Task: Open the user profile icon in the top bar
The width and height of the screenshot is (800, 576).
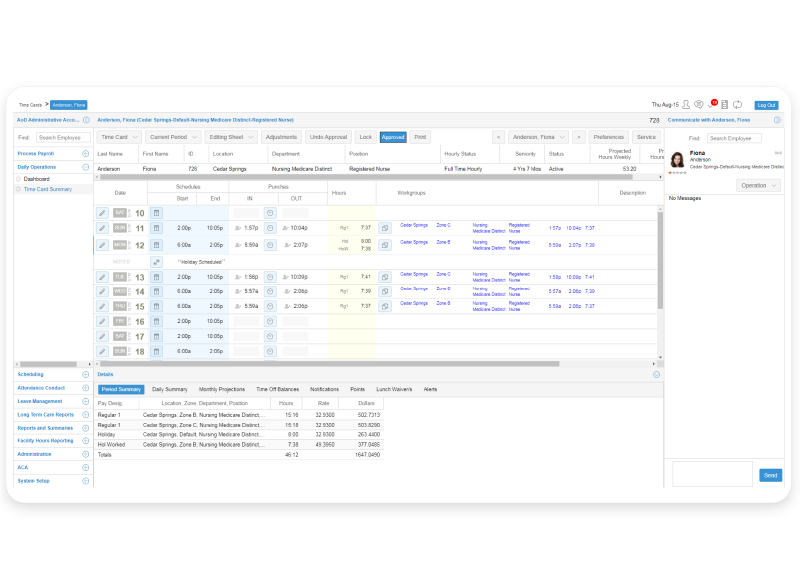Action: point(686,104)
